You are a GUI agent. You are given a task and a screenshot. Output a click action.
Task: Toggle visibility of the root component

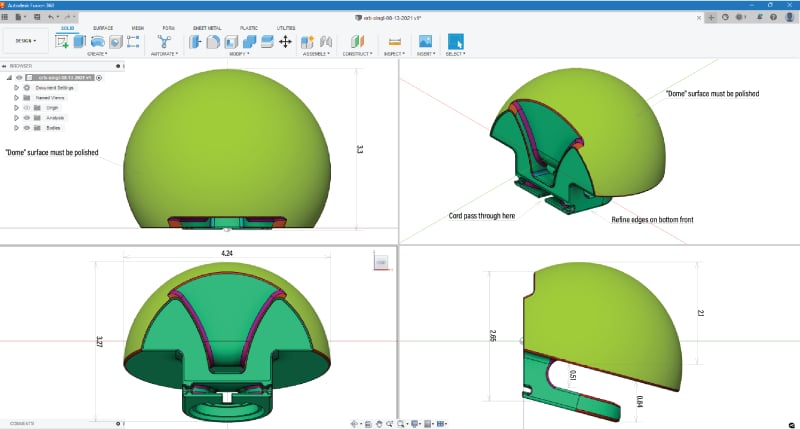tap(19, 78)
